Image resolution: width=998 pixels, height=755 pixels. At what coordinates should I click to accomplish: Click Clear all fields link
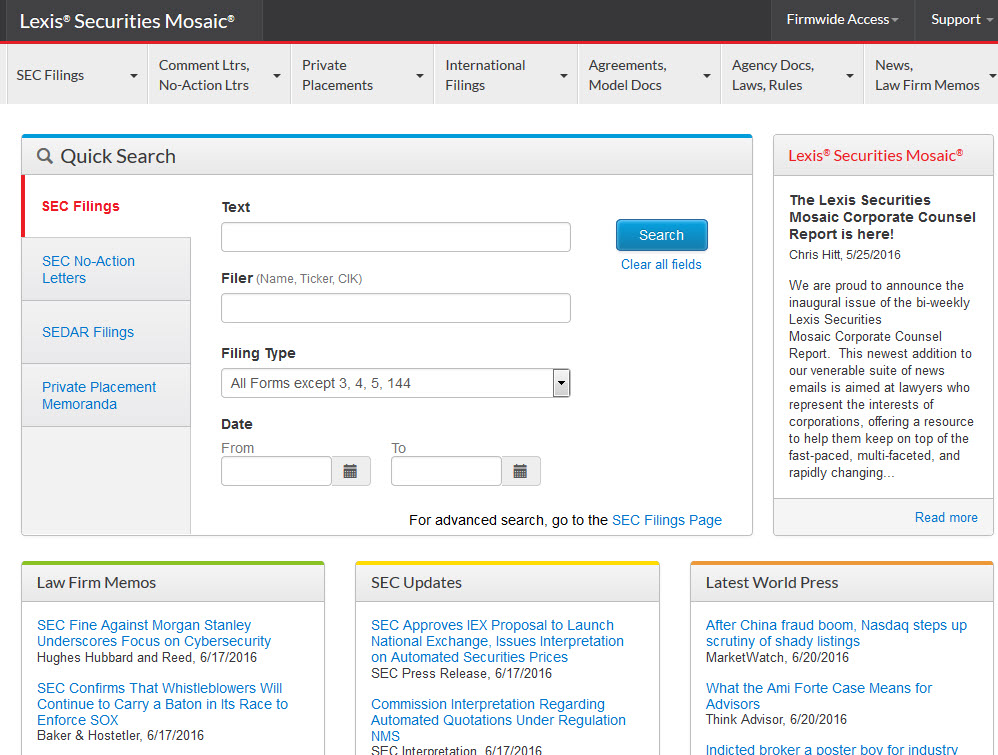[x=661, y=264]
